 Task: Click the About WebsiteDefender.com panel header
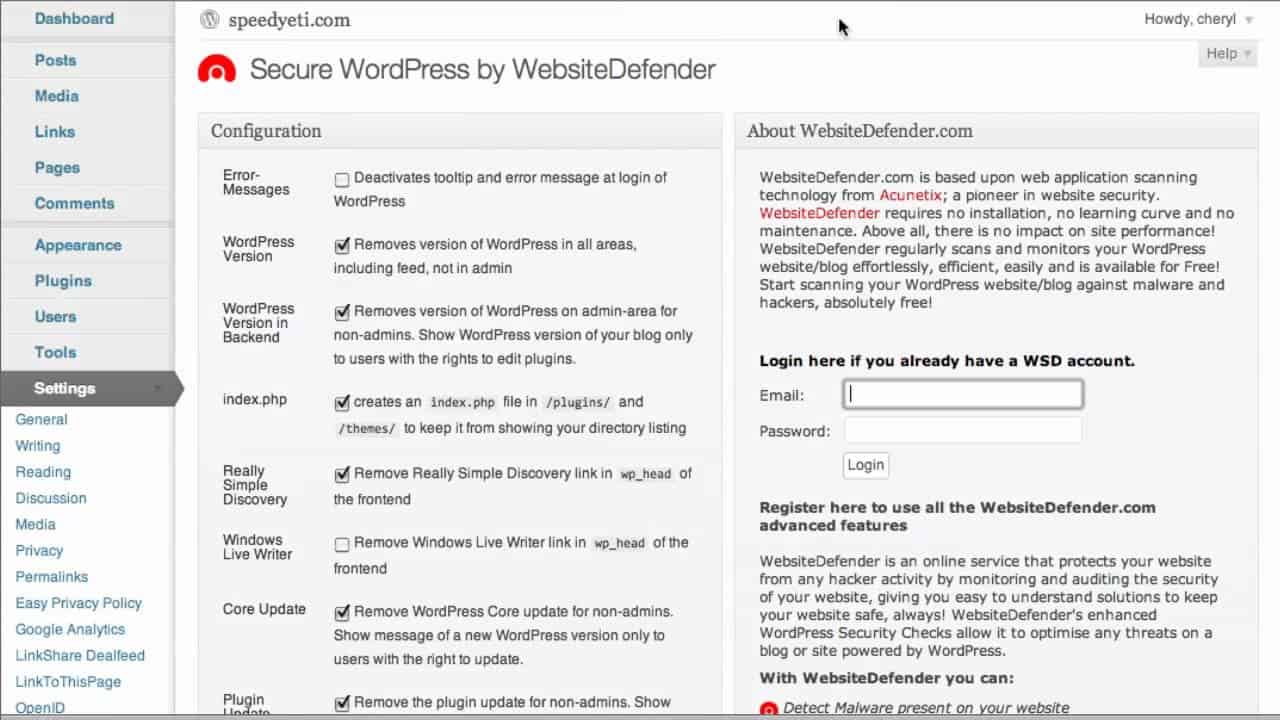(996, 131)
